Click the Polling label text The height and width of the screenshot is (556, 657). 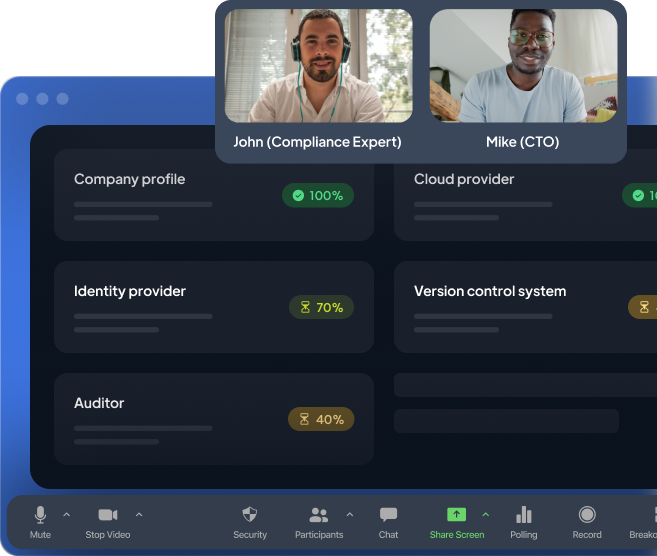click(524, 535)
